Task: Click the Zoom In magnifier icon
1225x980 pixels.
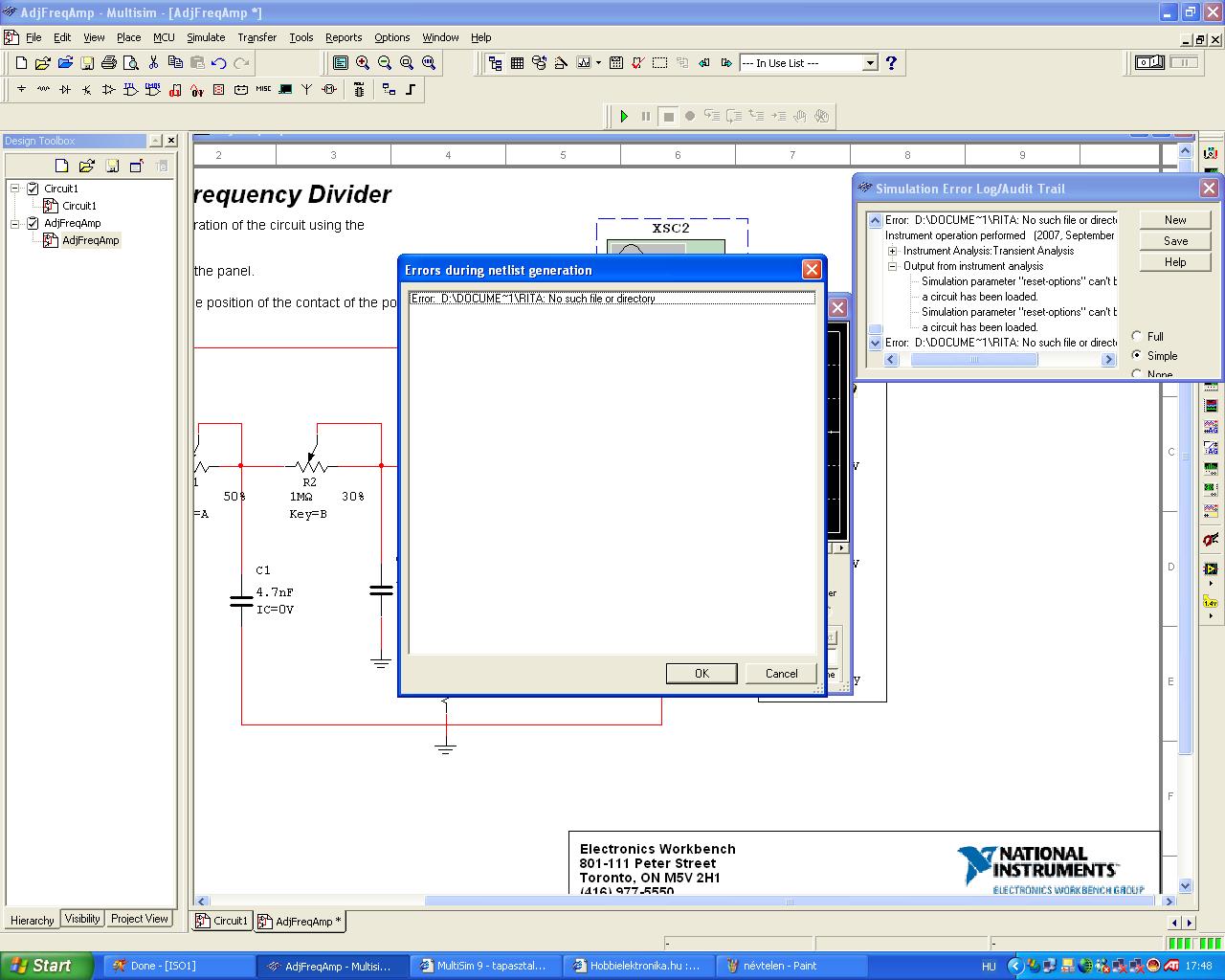Action: click(x=363, y=63)
